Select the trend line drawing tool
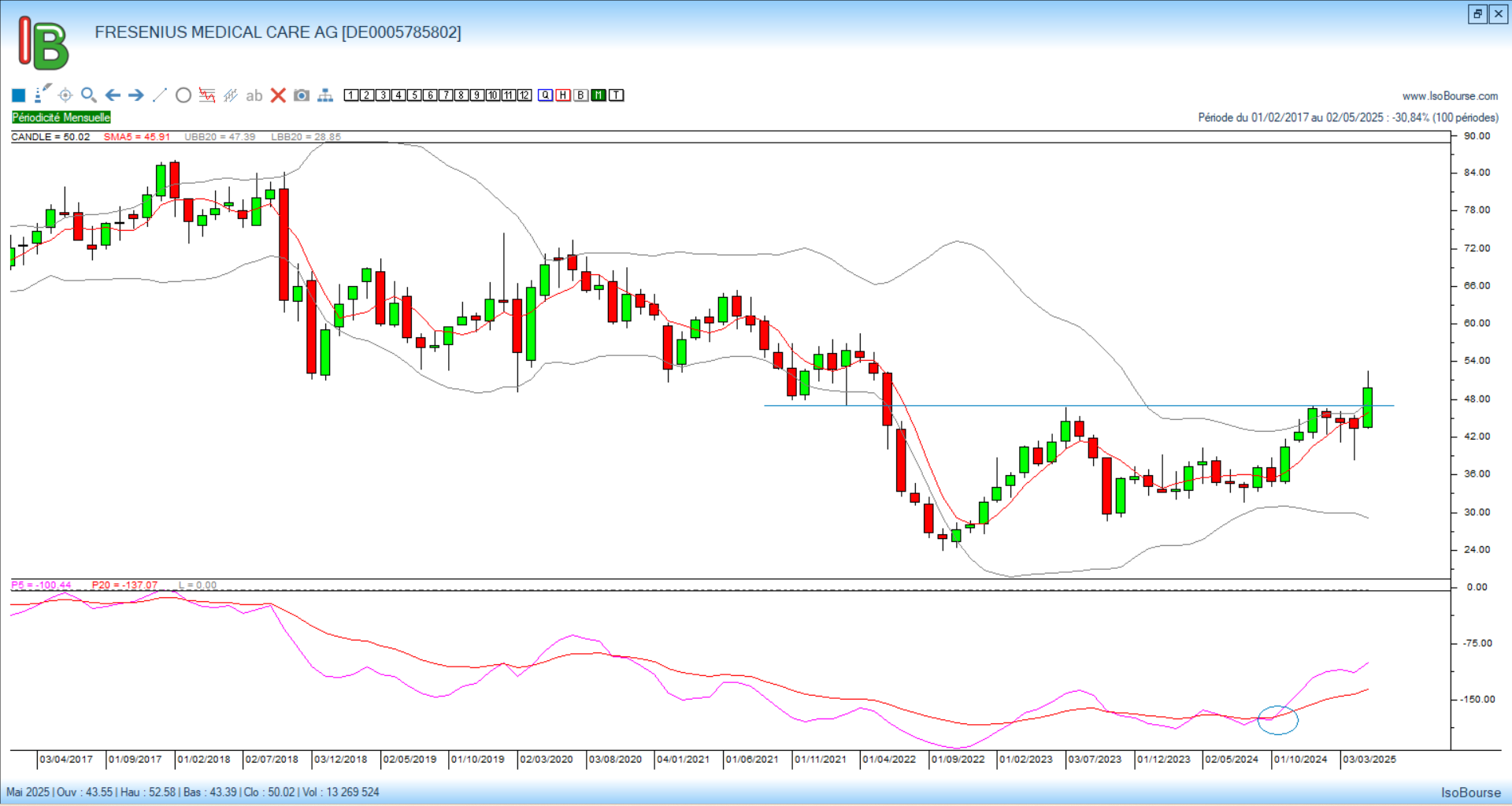This screenshot has width=1512, height=806. click(160, 95)
